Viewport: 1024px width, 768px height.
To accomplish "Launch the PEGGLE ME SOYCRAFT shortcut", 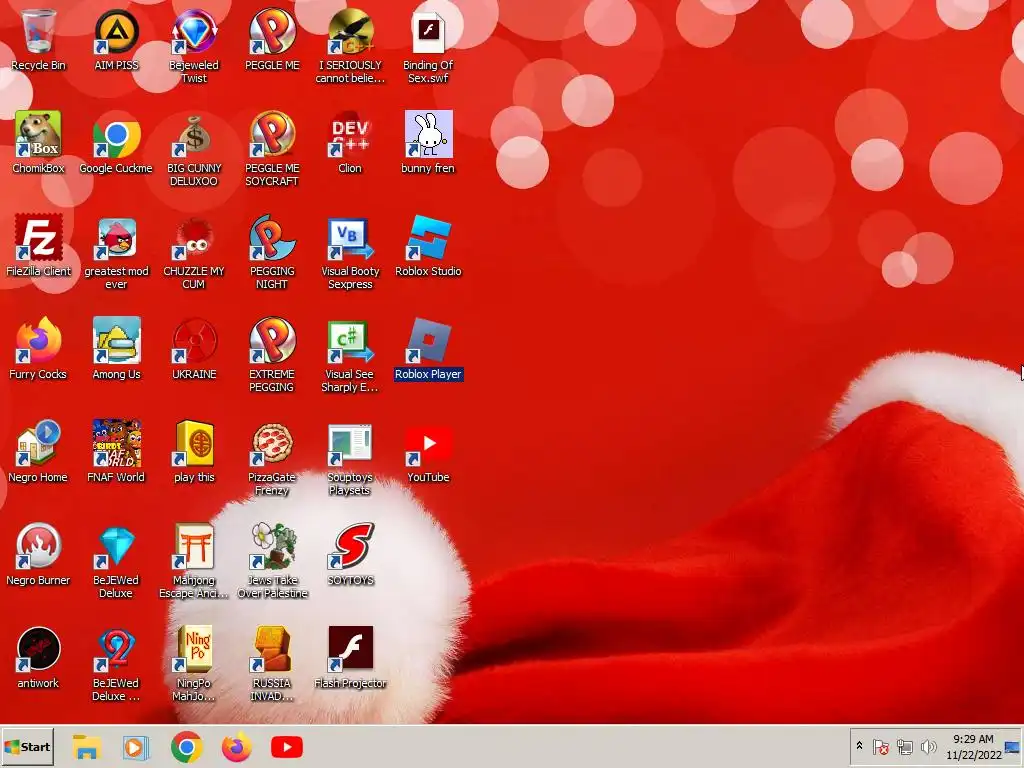I will coord(272,149).
